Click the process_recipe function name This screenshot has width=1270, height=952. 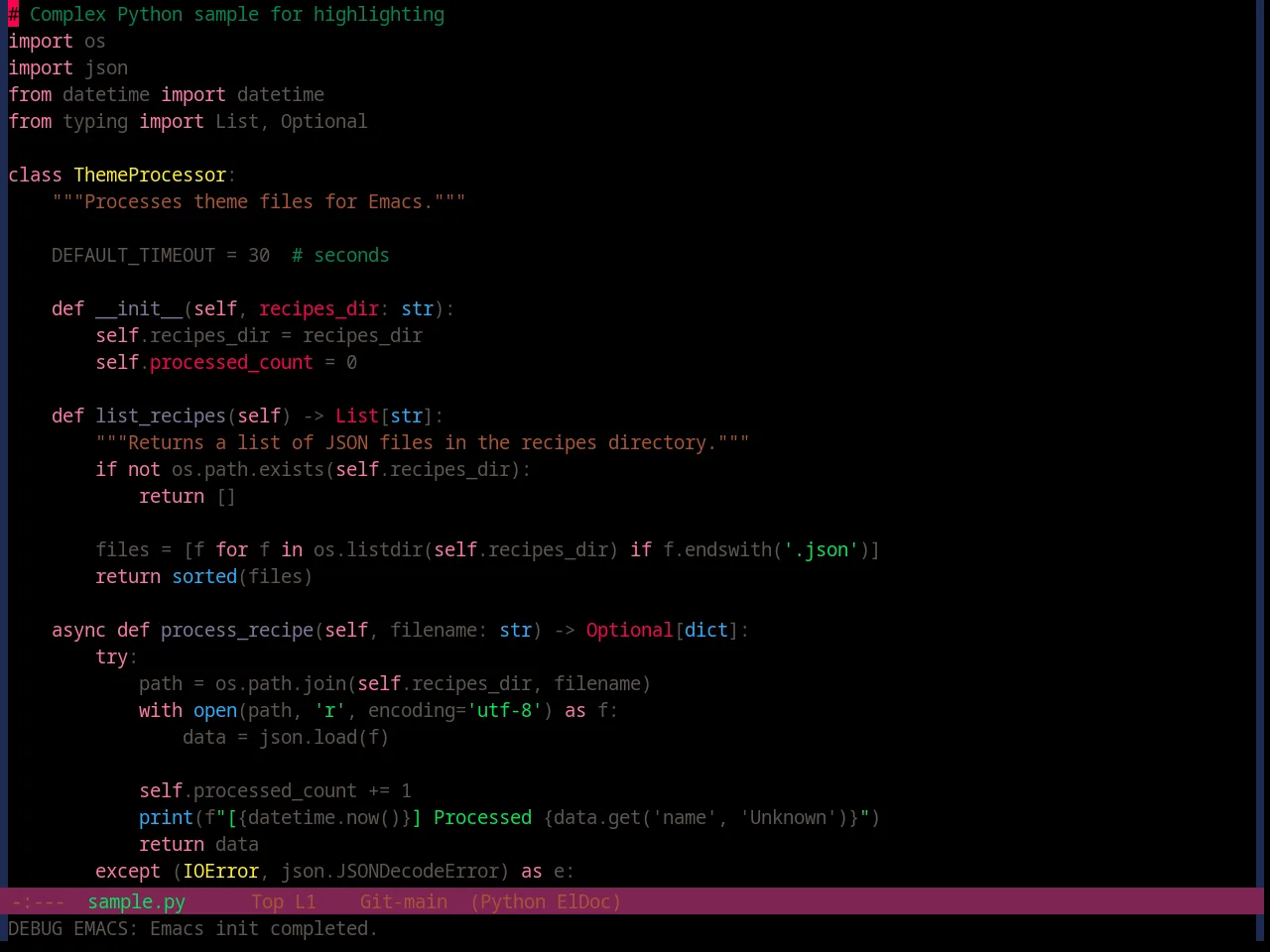point(237,630)
